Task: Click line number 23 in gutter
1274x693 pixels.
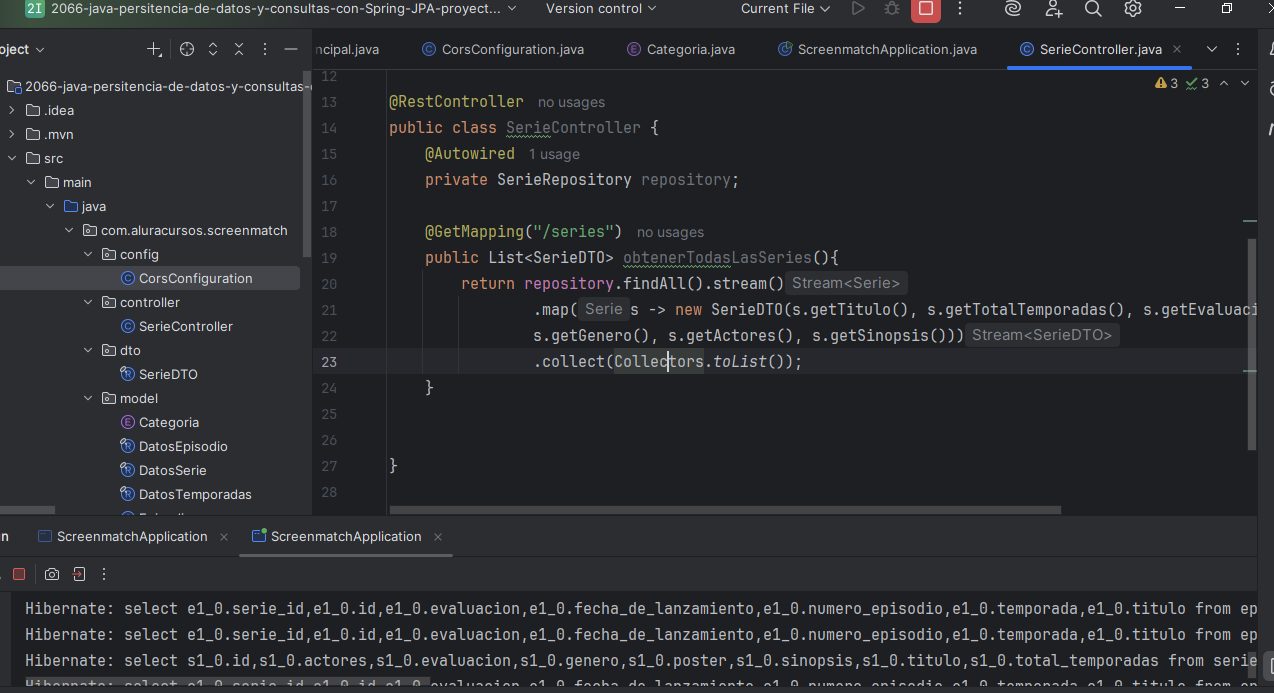Action: pyautogui.click(x=329, y=362)
